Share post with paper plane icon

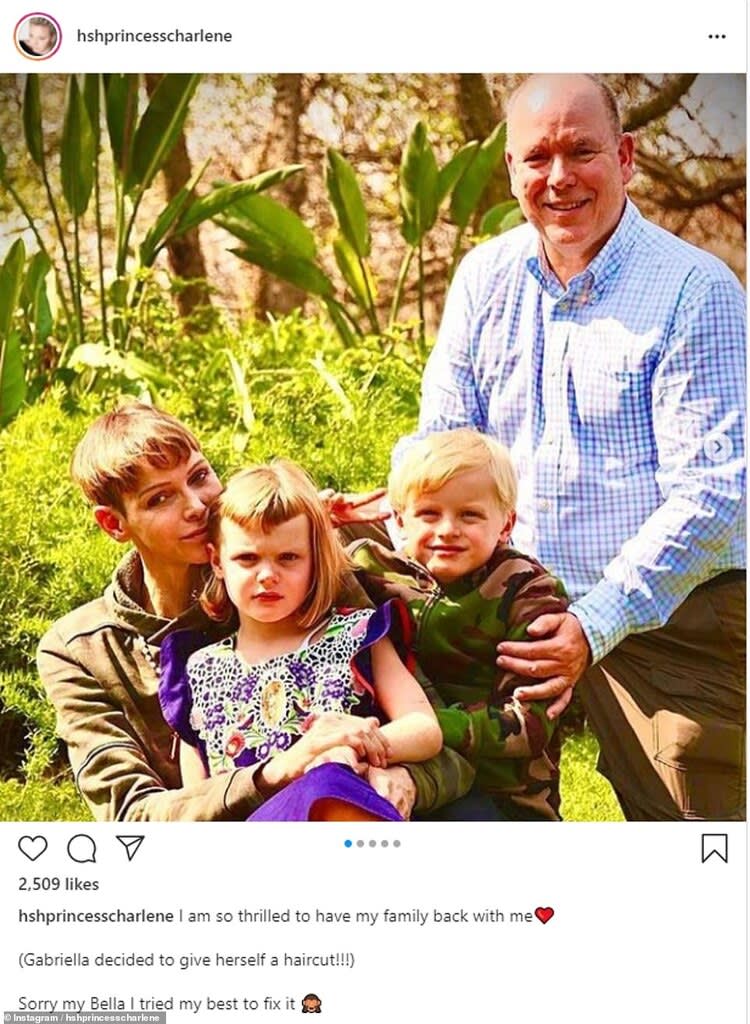pyautogui.click(x=130, y=848)
